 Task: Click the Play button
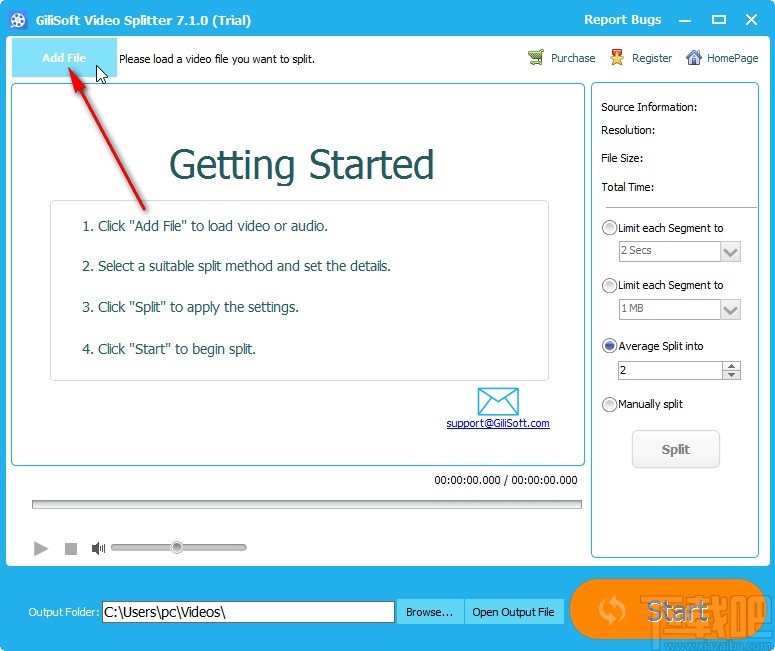click(41, 548)
